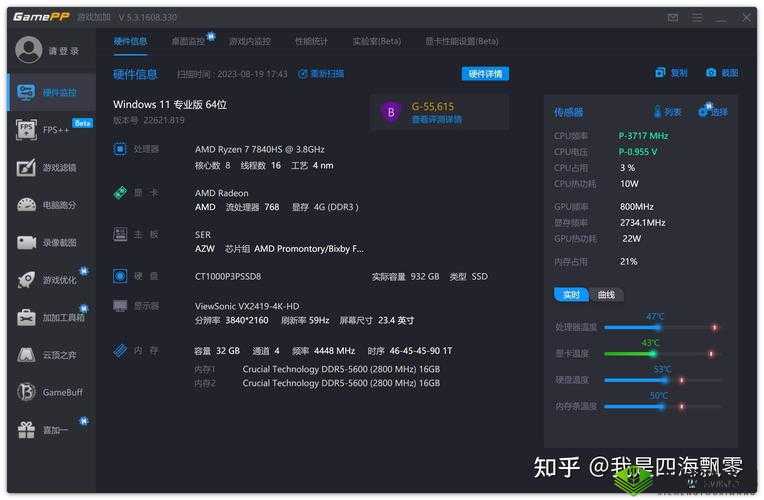Viewport: 764px width, 500px height.
Task: Click the 截图 camera screenshot button
Action: click(x=722, y=73)
